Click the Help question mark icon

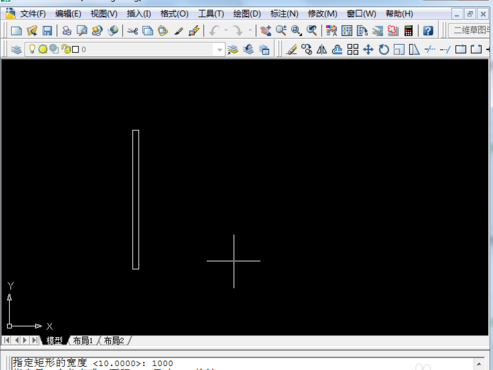428,31
